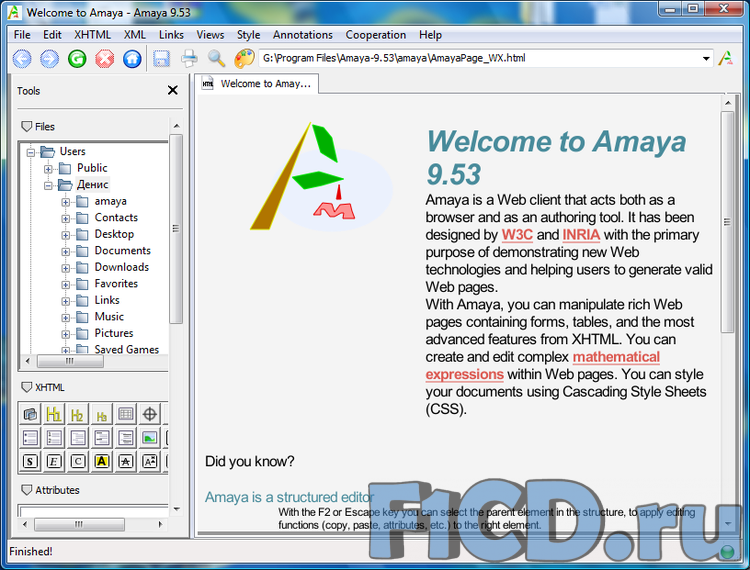Collapse the Attributes panel section
This screenshot has width=750, height=570.
[x=27, y=490]
